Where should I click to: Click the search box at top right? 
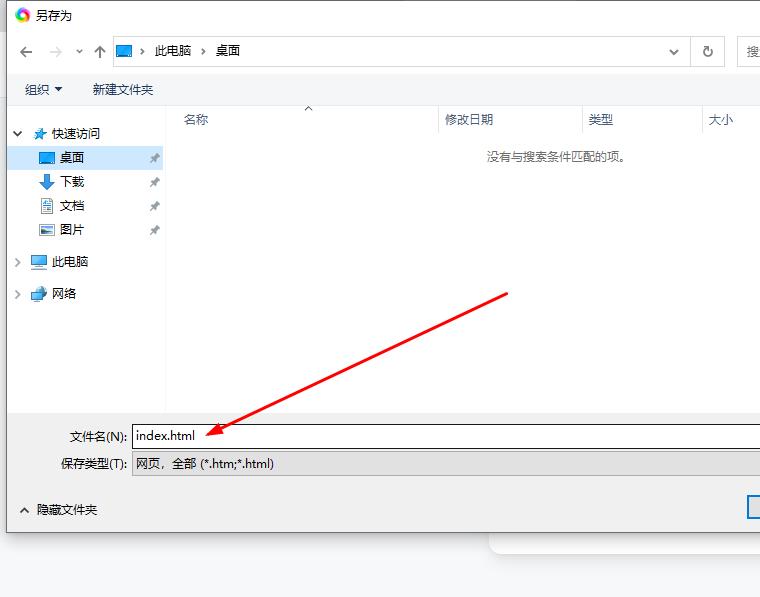(748, 51)
